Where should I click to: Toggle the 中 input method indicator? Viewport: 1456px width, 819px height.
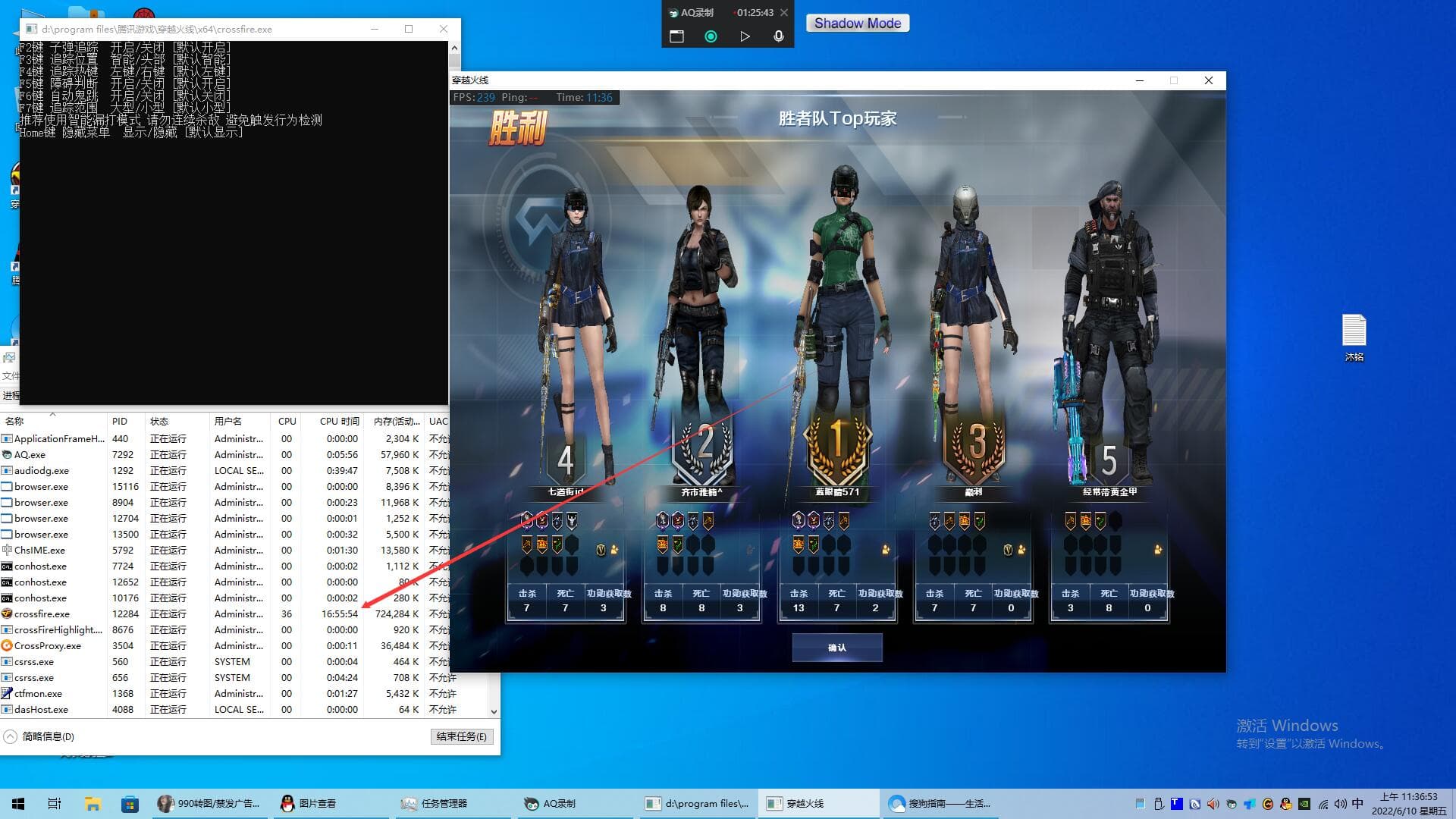point(1357,804)
